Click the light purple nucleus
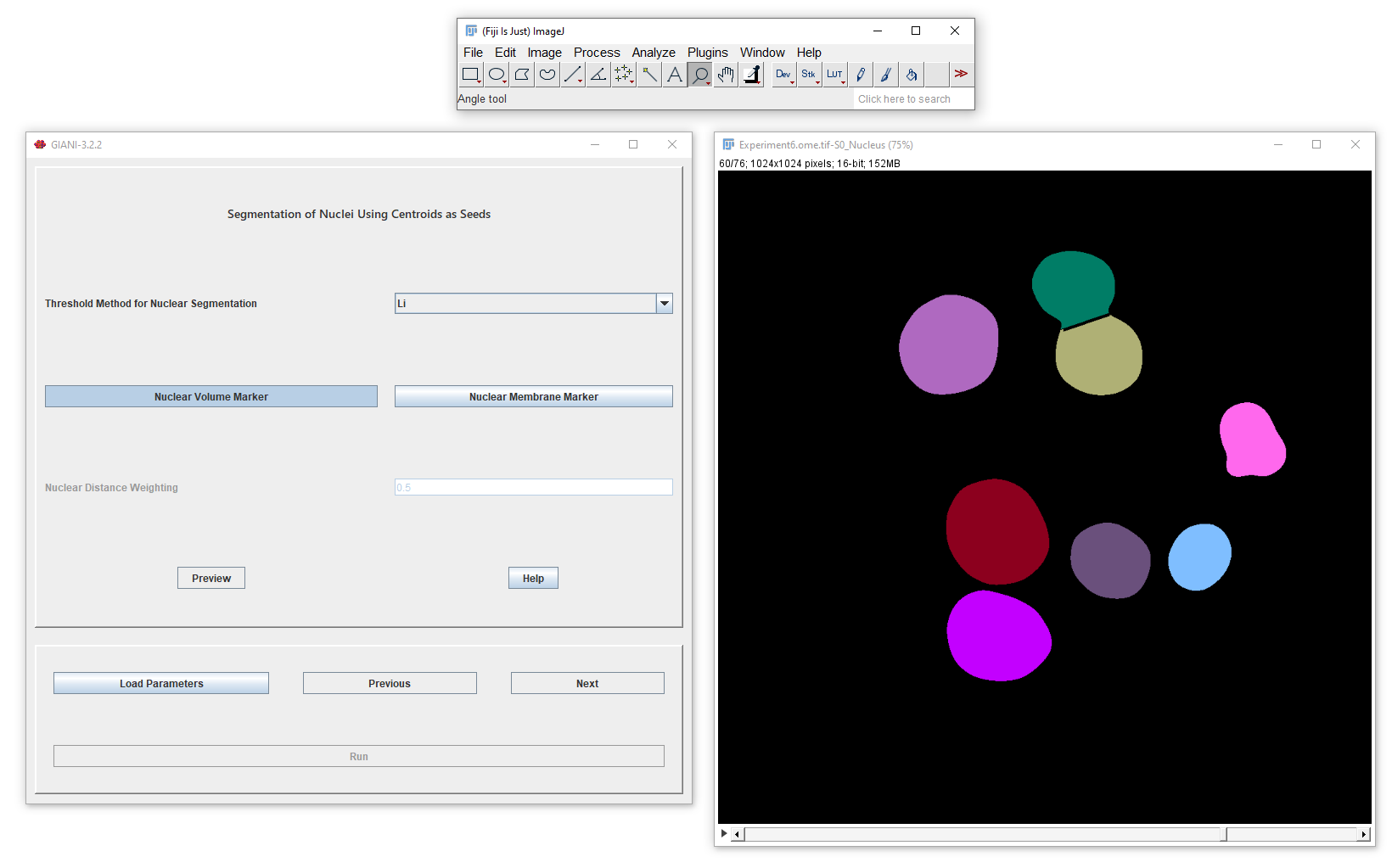This screenshot has height=868, width=1392. (948, 344)
